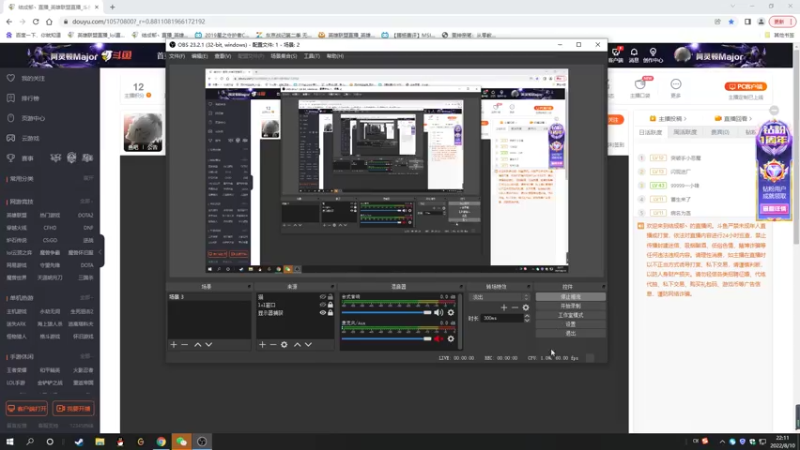The height and width of the screenshot is (450, 800).
Task: Open the OBS 编辑(E) menu
Action: pos(199,56)
